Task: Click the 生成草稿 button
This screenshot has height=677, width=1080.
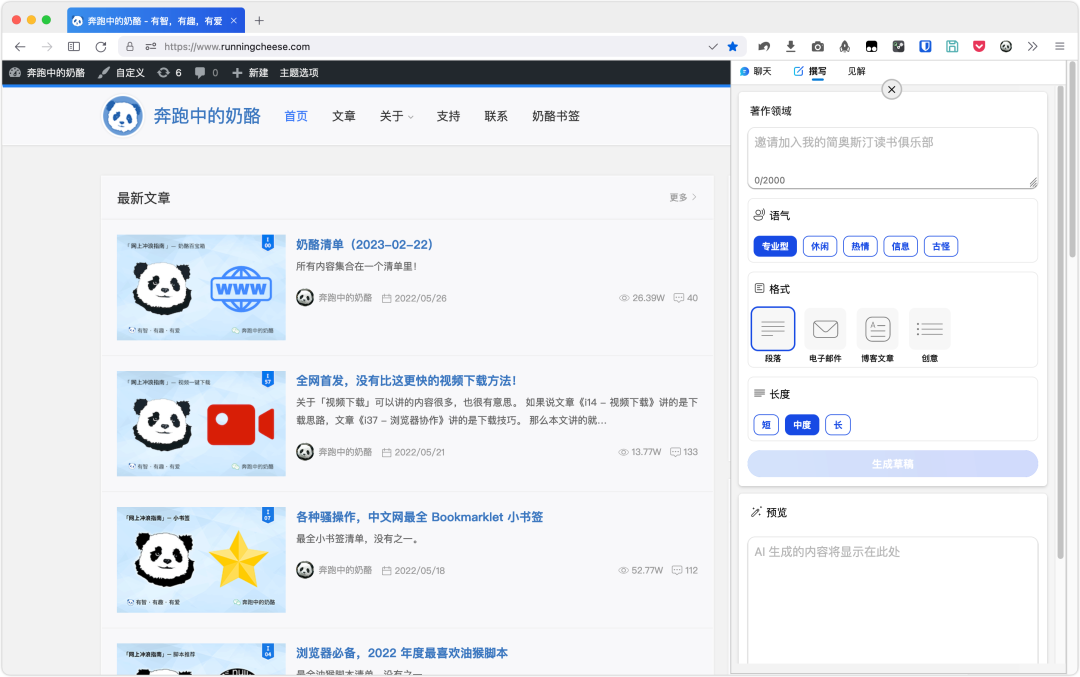Action: 892,463
